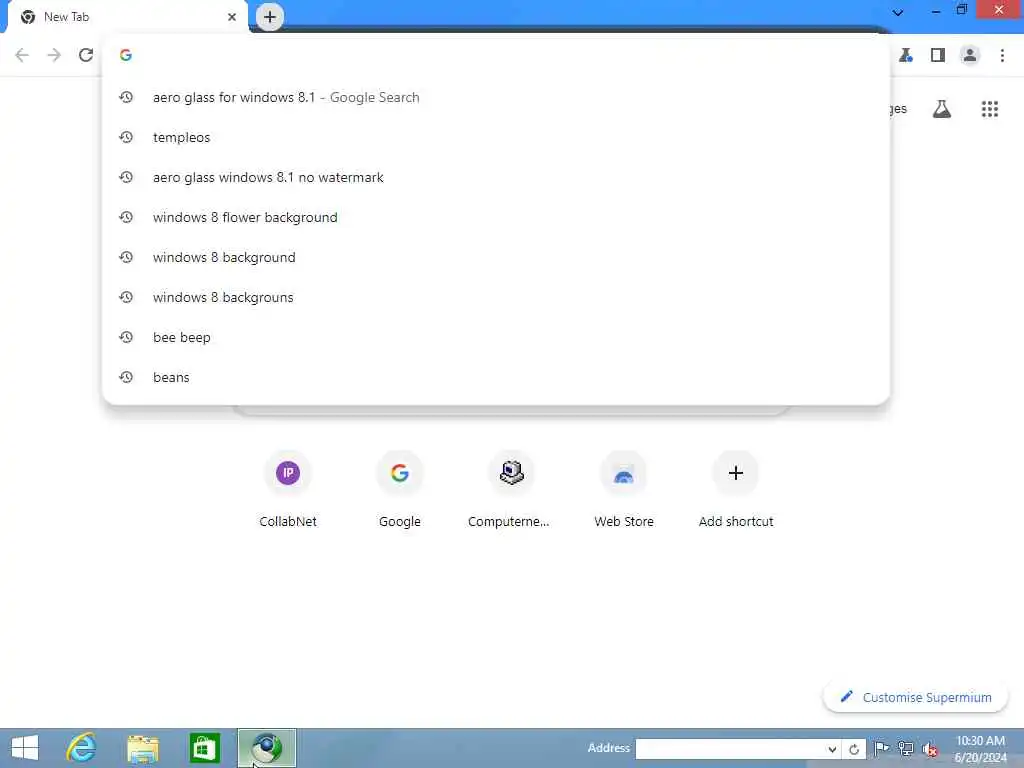
Task: Pick the bee beep suggestion
Action: pos(496,338)
